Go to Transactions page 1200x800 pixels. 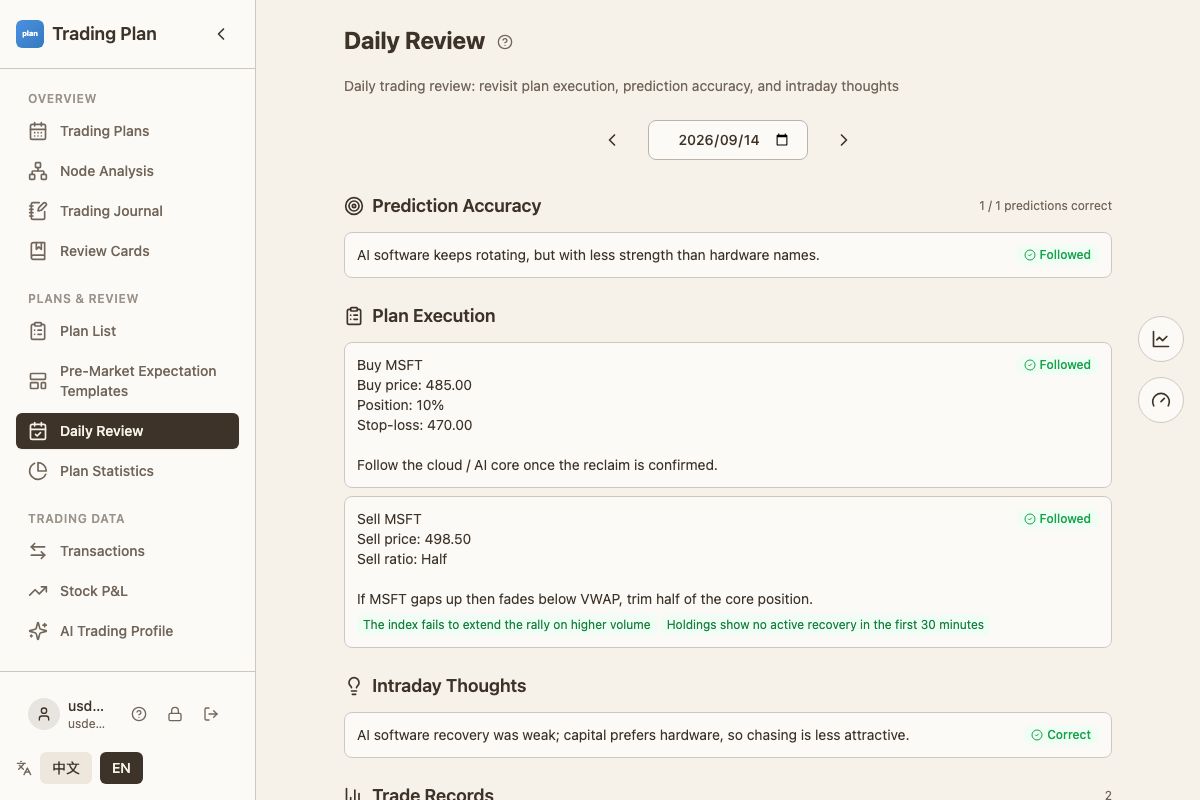click(127, 551)
